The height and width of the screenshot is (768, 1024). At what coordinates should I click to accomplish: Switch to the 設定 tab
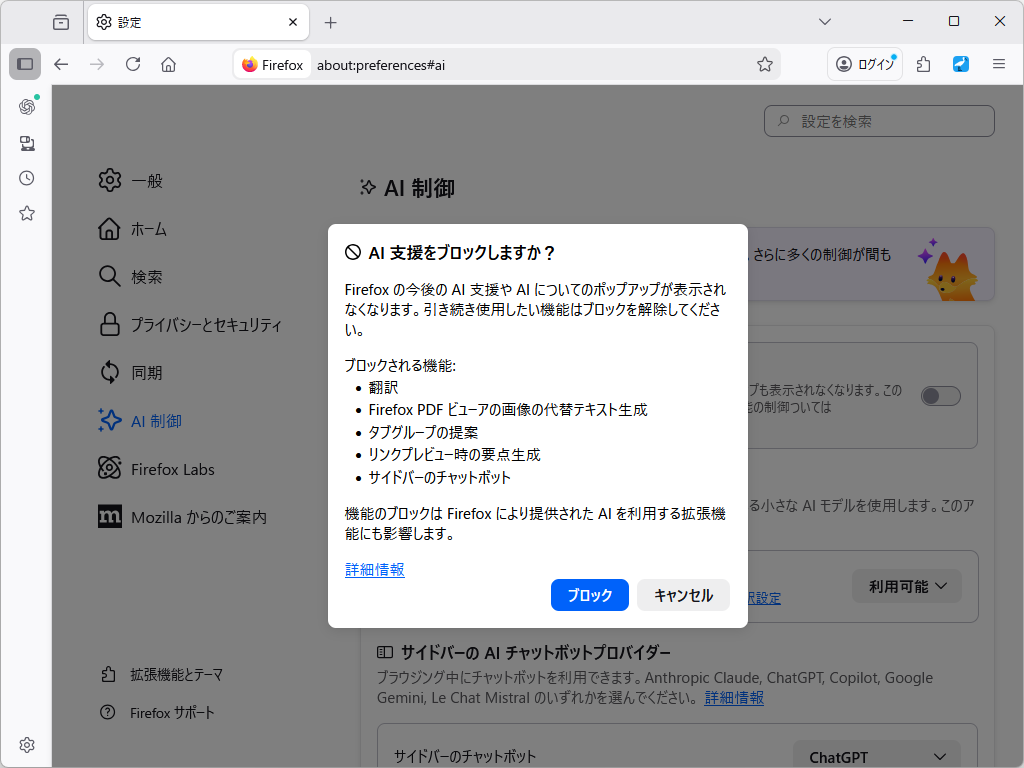160,21
